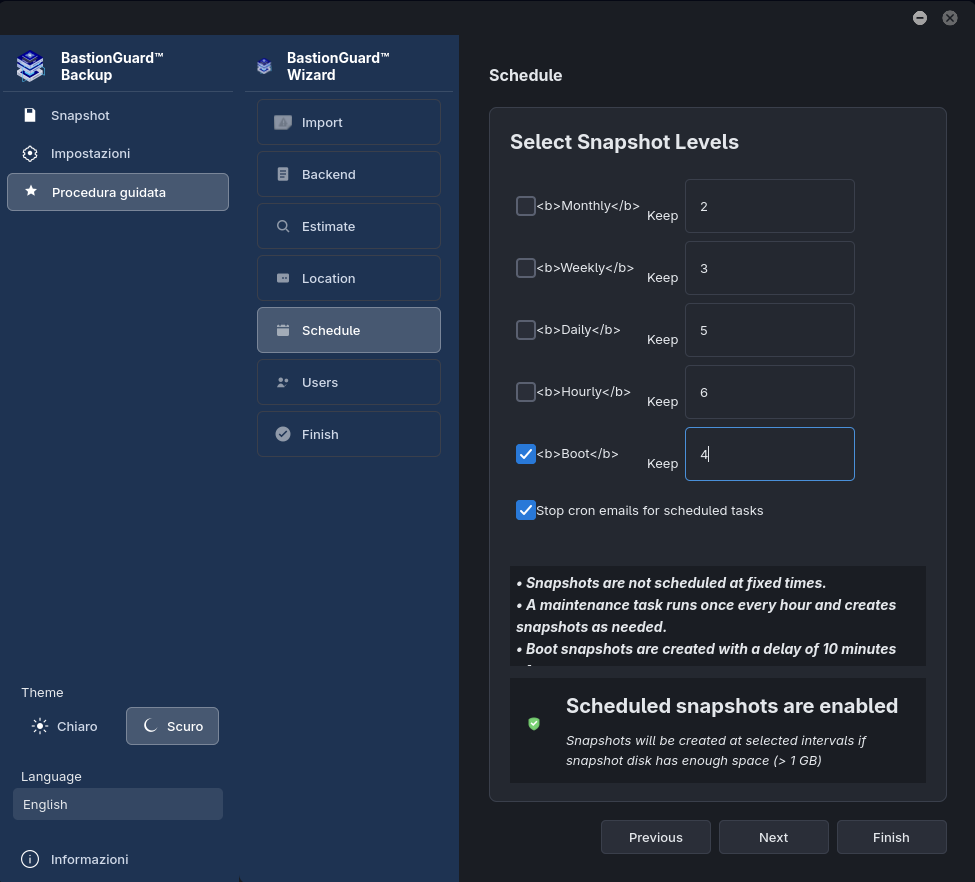Screen dimensions: 975x882
Task: Minimize the BastionGuard window
Action: tap(920, 18)
